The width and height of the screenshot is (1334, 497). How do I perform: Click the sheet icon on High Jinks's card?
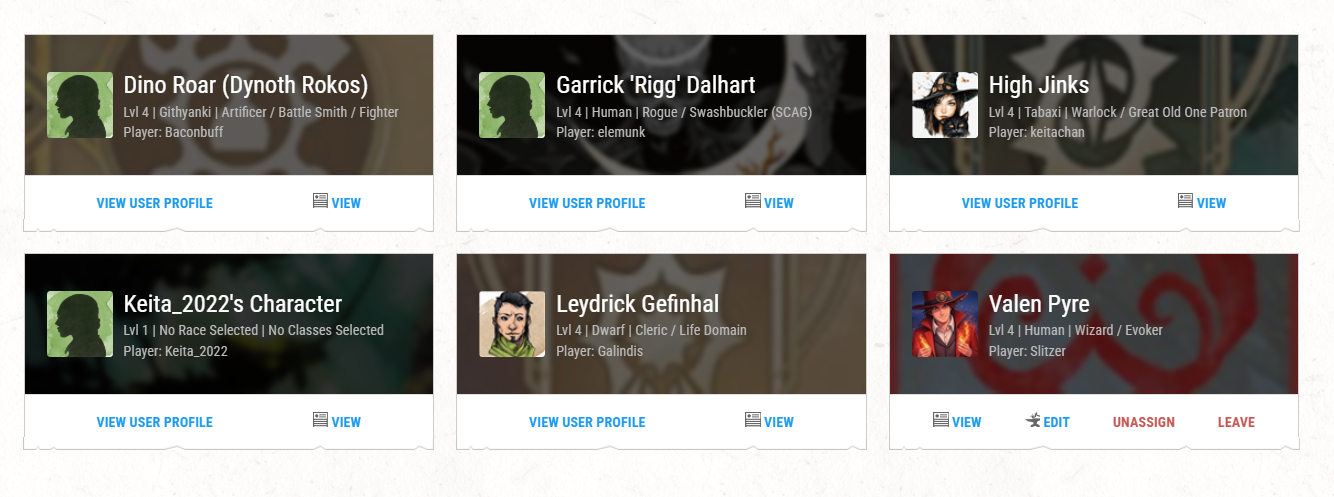click(x=1186, y=201)
